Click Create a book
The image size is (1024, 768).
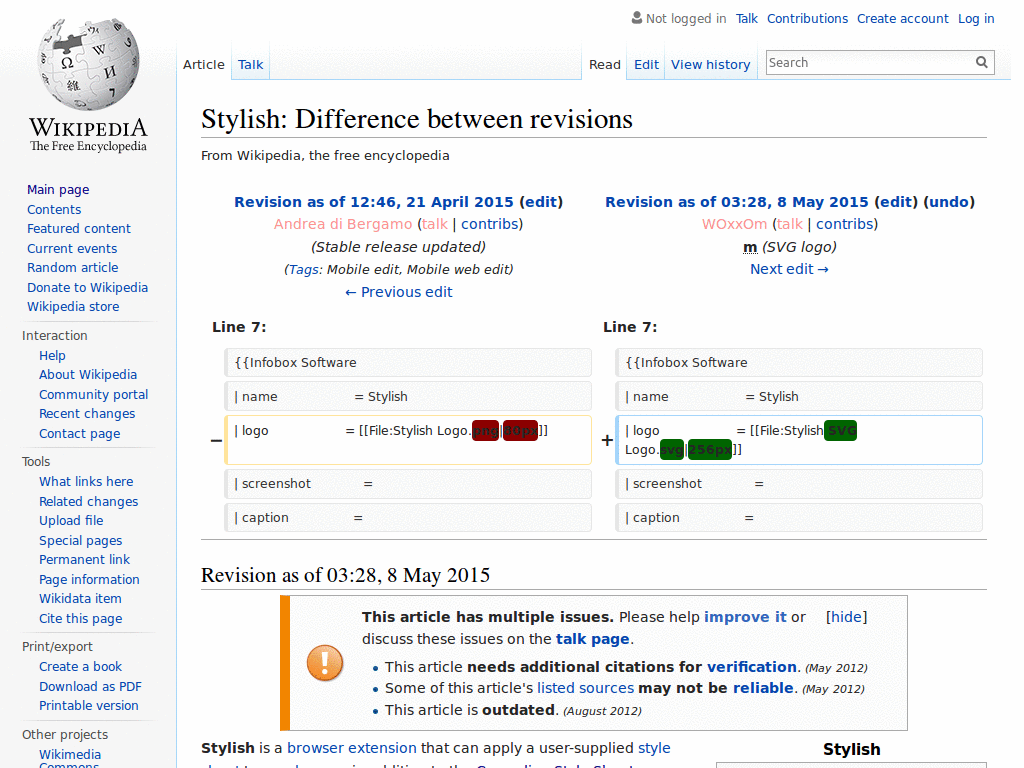pyautogui.click(x=80, y=666)
